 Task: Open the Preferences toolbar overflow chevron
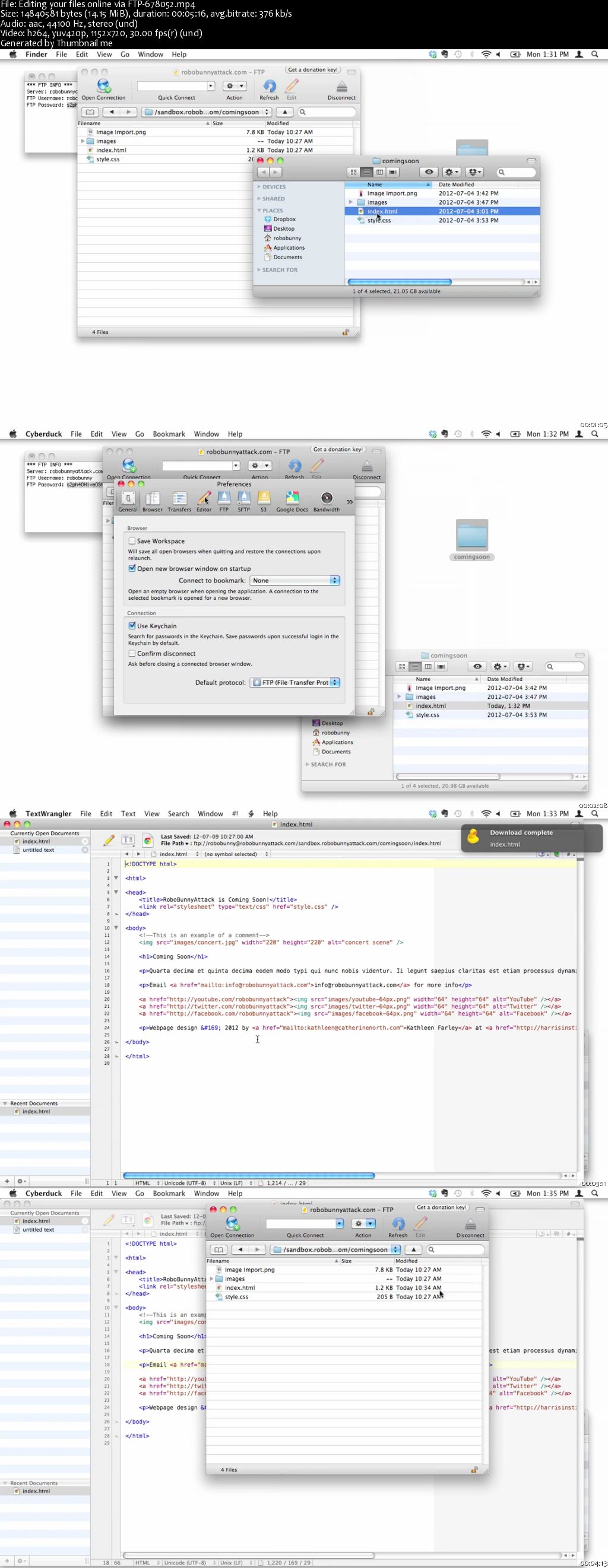(349, 501)
